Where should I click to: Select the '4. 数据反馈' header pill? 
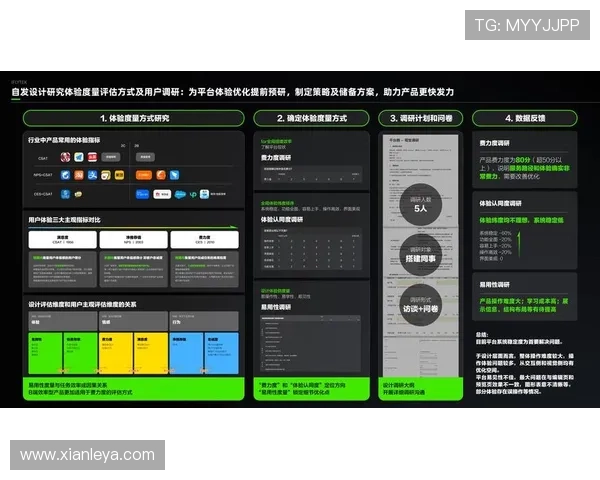[525, 118]
